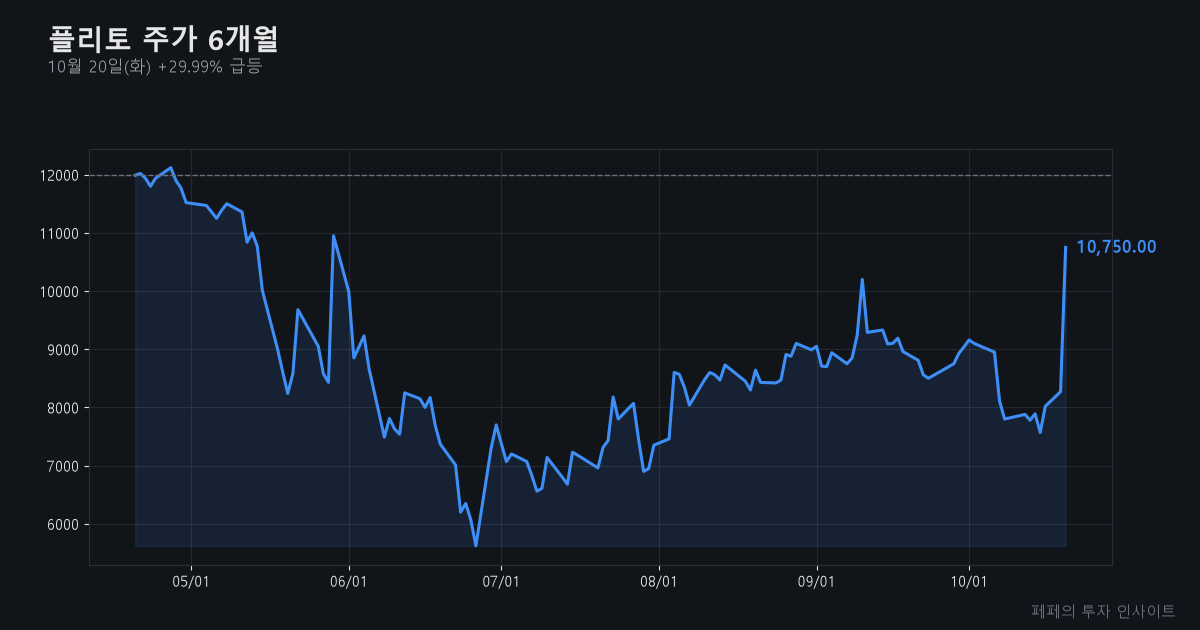Click the latest price label "10,750.00"
Viewport: 1200px width, 630px height.
(x=1116, y=247)
